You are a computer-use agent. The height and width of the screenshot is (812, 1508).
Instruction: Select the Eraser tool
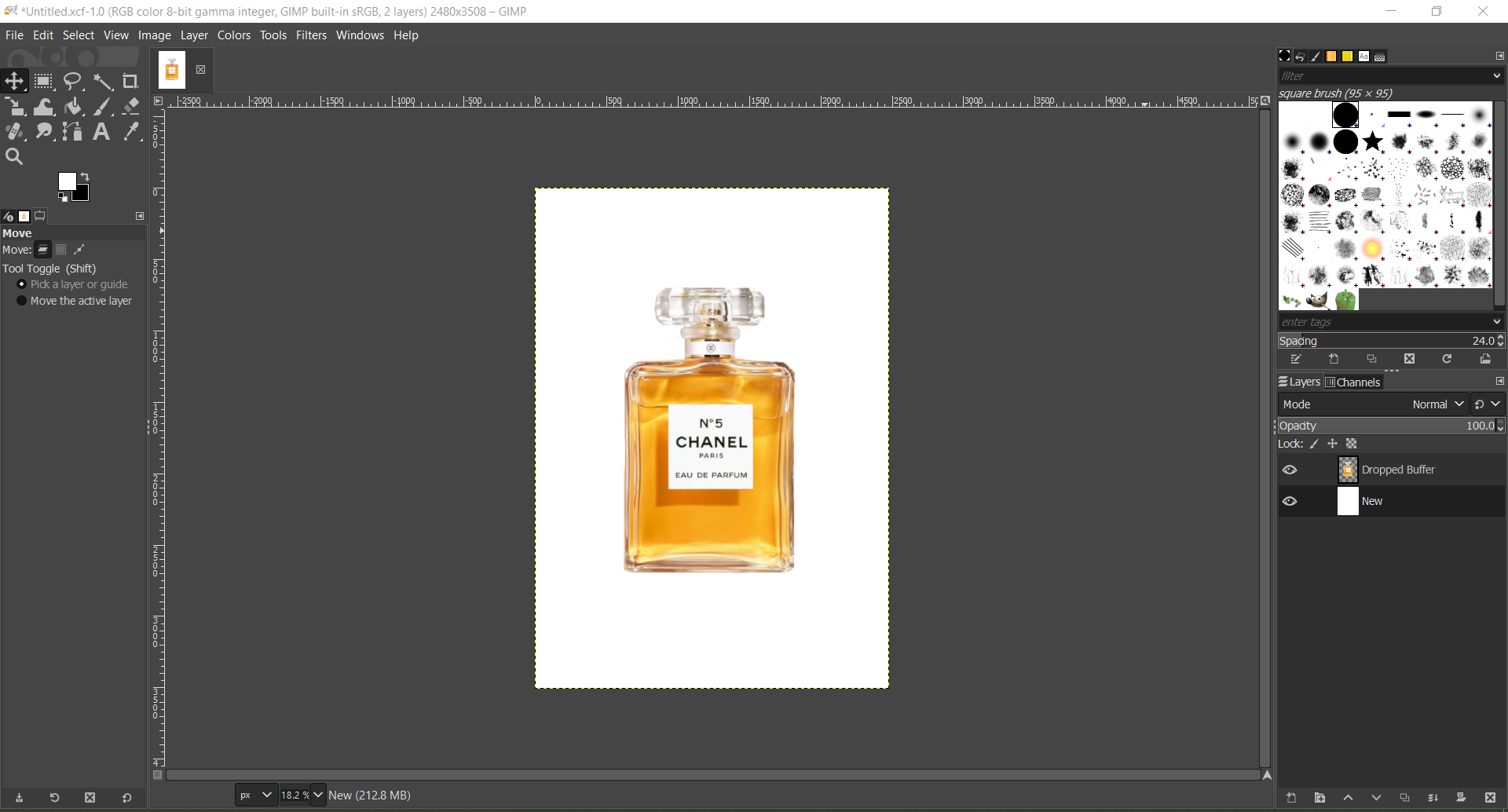131,107
